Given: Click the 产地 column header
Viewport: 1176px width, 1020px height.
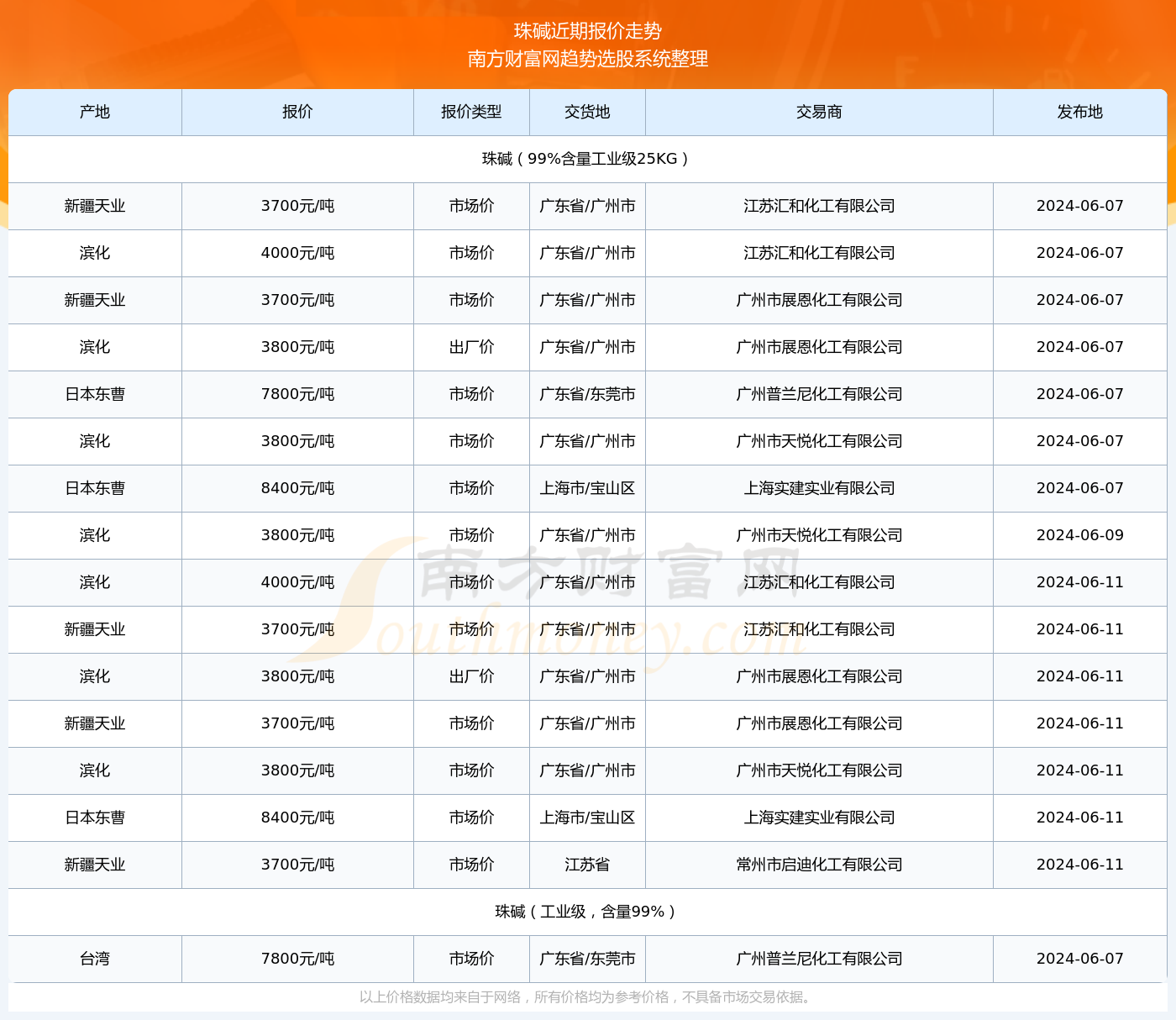Looking at the screenshot, I should tap(95, 112).
